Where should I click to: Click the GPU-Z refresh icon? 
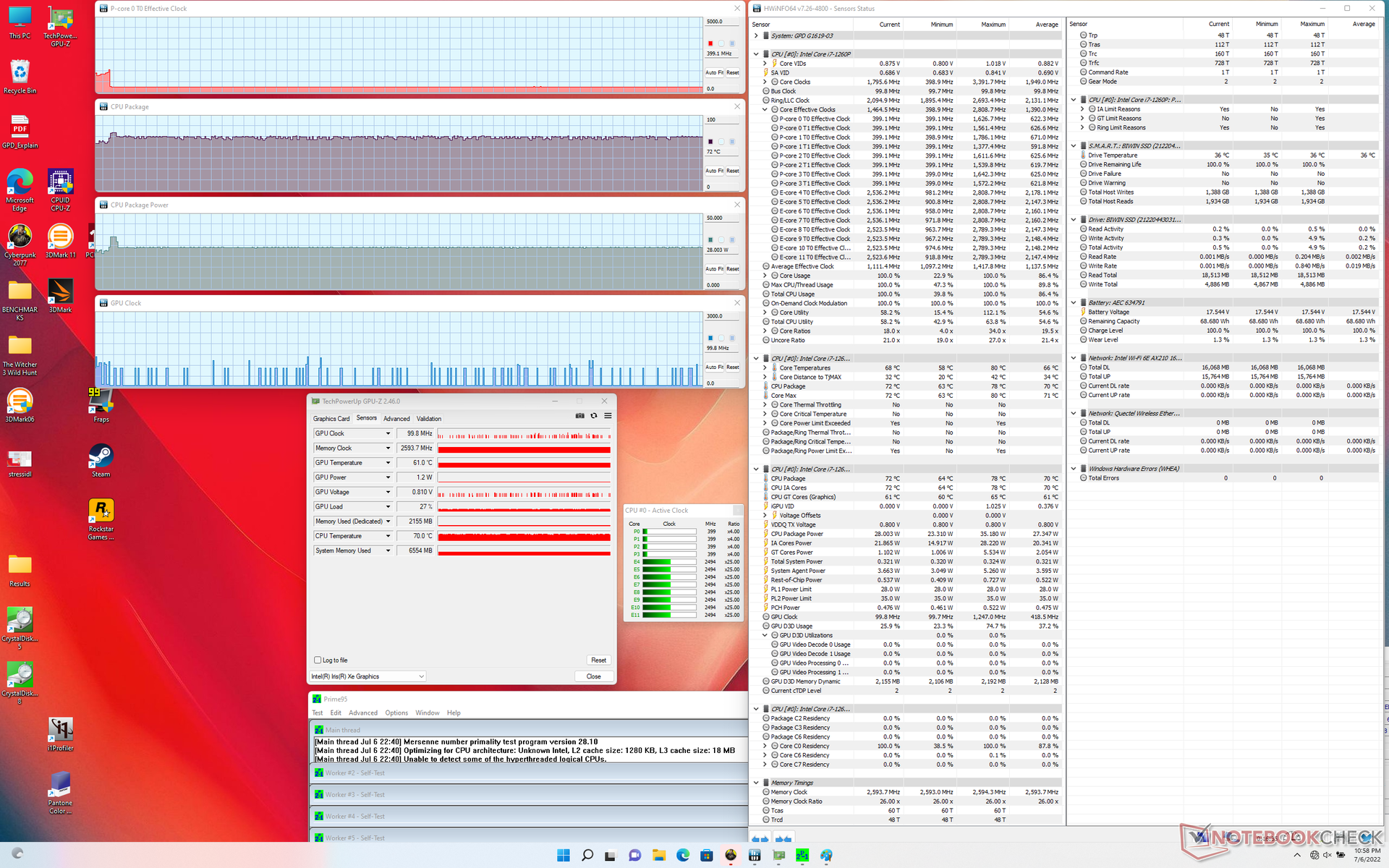click(594, 416)
